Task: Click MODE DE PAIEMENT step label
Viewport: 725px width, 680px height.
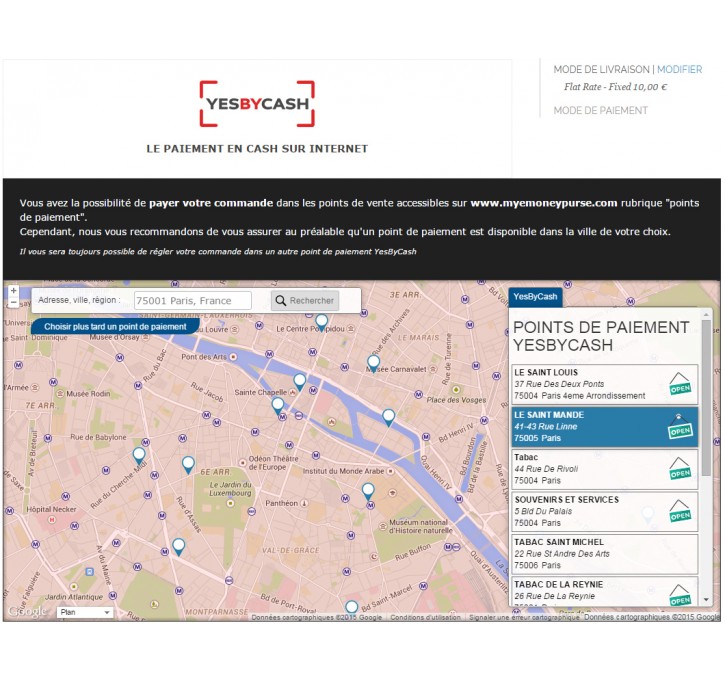Action: pyautogui.click(x=601, y=110)
